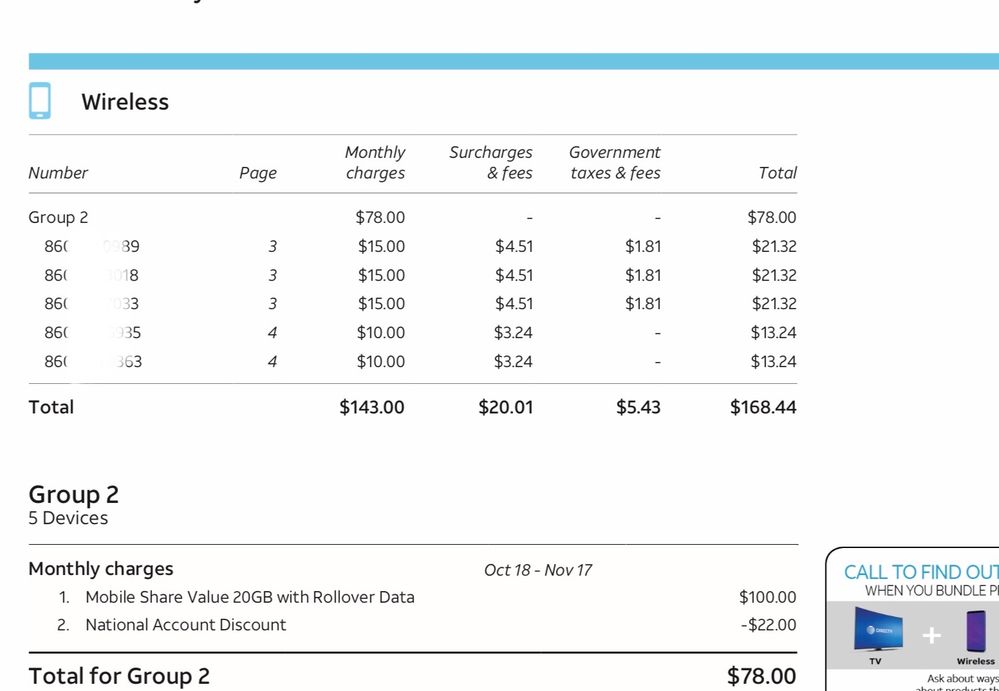Click the Monthly charges column header
This screenshot has height=691, width=999.
click(x=375, y=162)
